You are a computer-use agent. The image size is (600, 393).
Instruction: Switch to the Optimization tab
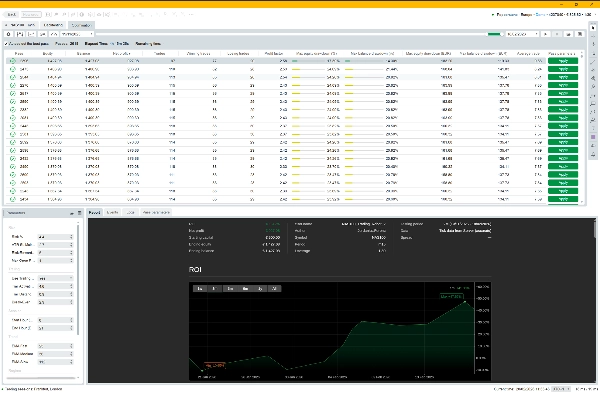click(x=81, y=25)
